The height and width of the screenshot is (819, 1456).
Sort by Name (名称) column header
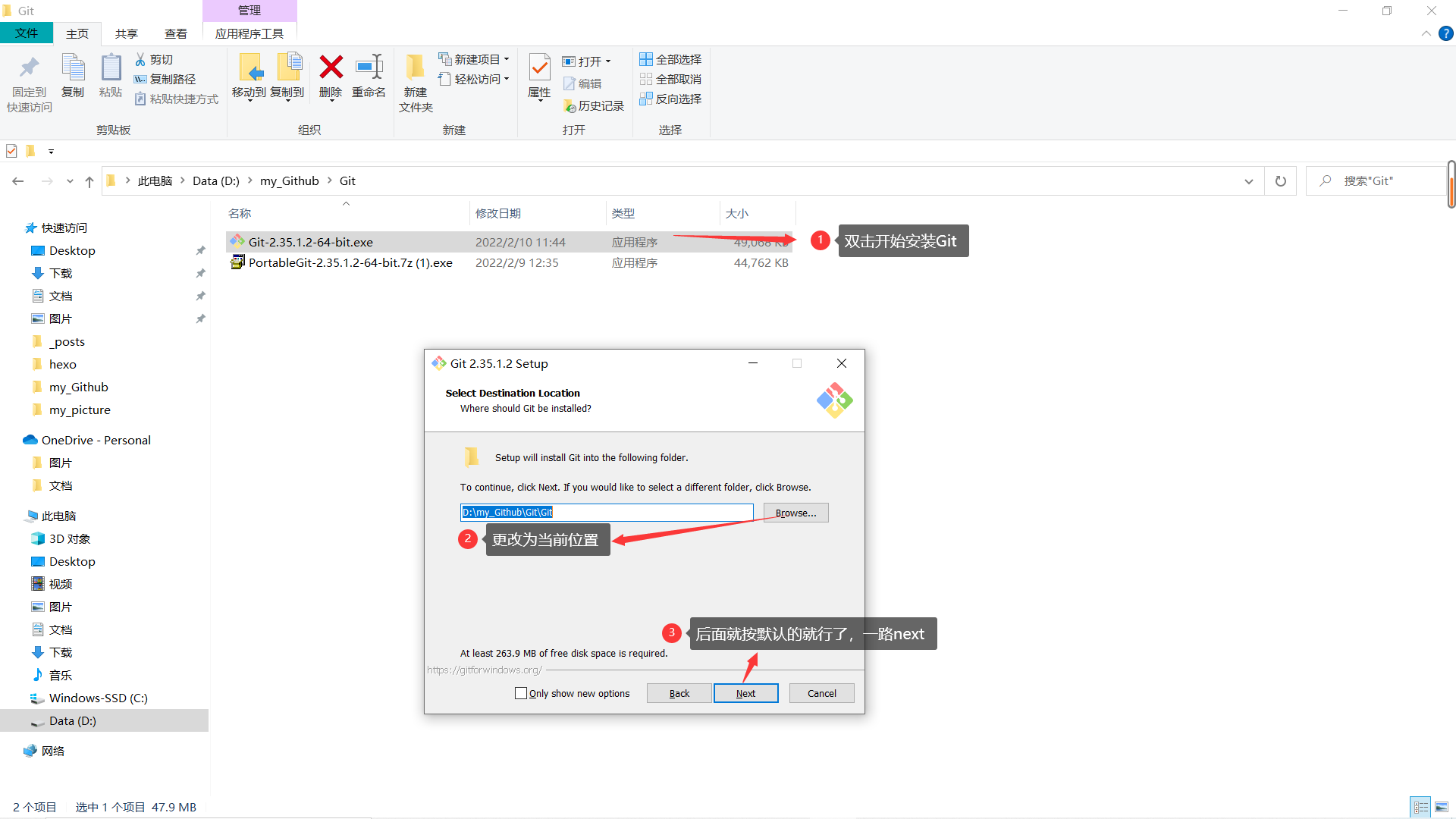(240, 214)
